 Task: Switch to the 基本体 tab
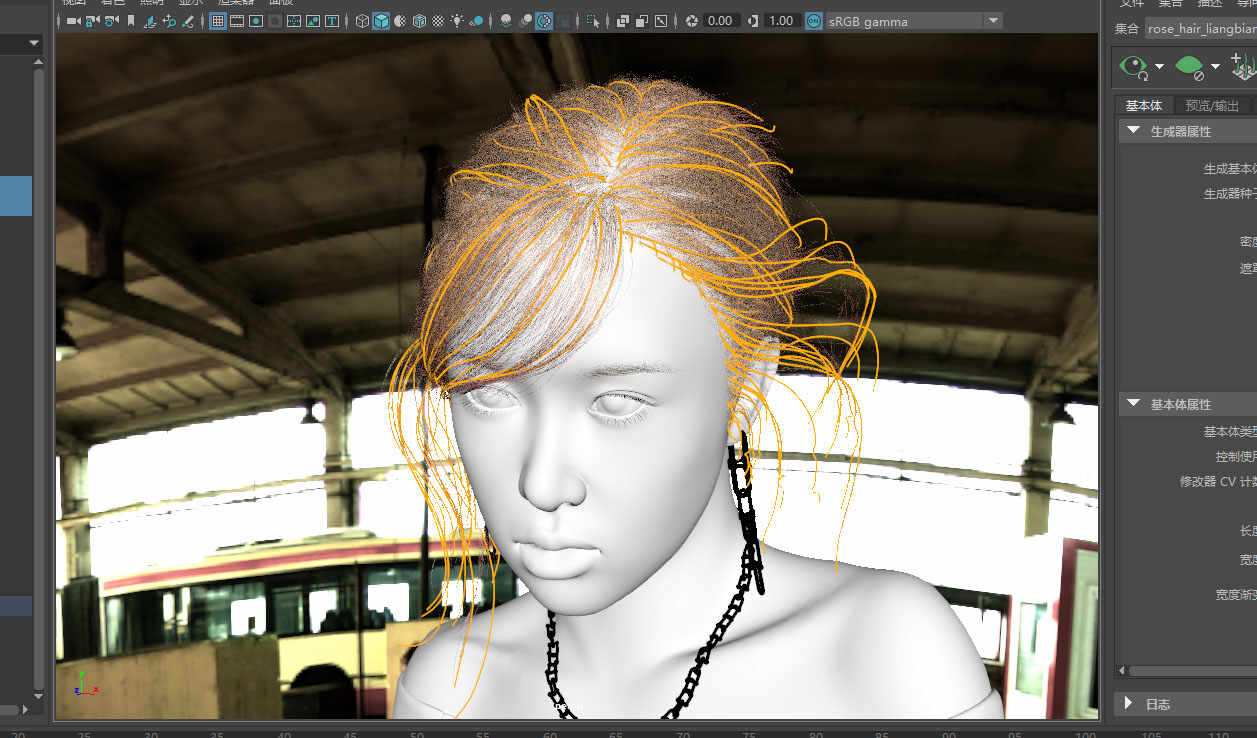(x=1143, y=106)
